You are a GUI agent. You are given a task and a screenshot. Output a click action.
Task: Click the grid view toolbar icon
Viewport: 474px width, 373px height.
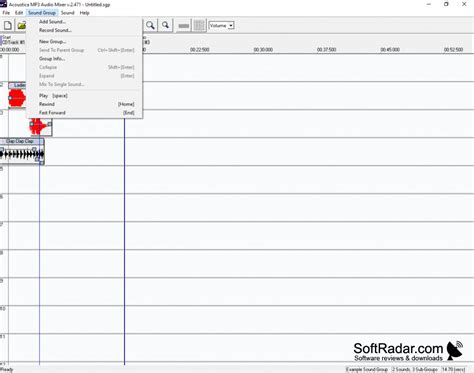pyautogui.click(x=199, y=26)
